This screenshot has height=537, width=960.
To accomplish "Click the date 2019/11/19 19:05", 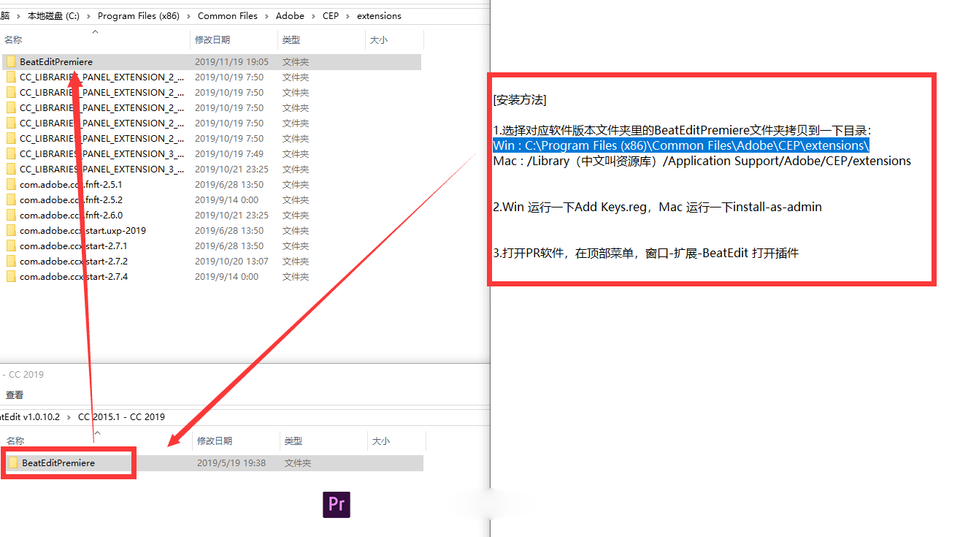I will click(x=231, y=62).
